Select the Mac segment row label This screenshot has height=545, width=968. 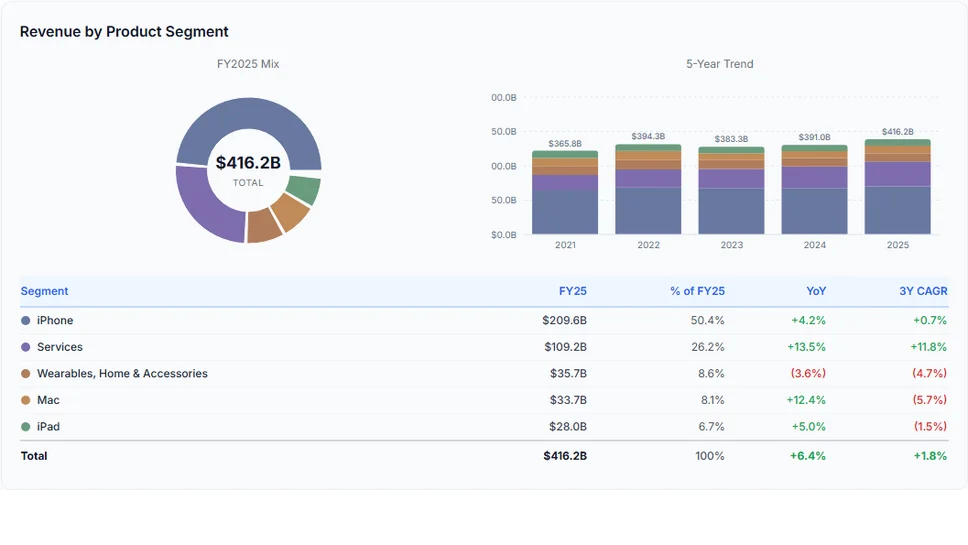pos(48,400)
